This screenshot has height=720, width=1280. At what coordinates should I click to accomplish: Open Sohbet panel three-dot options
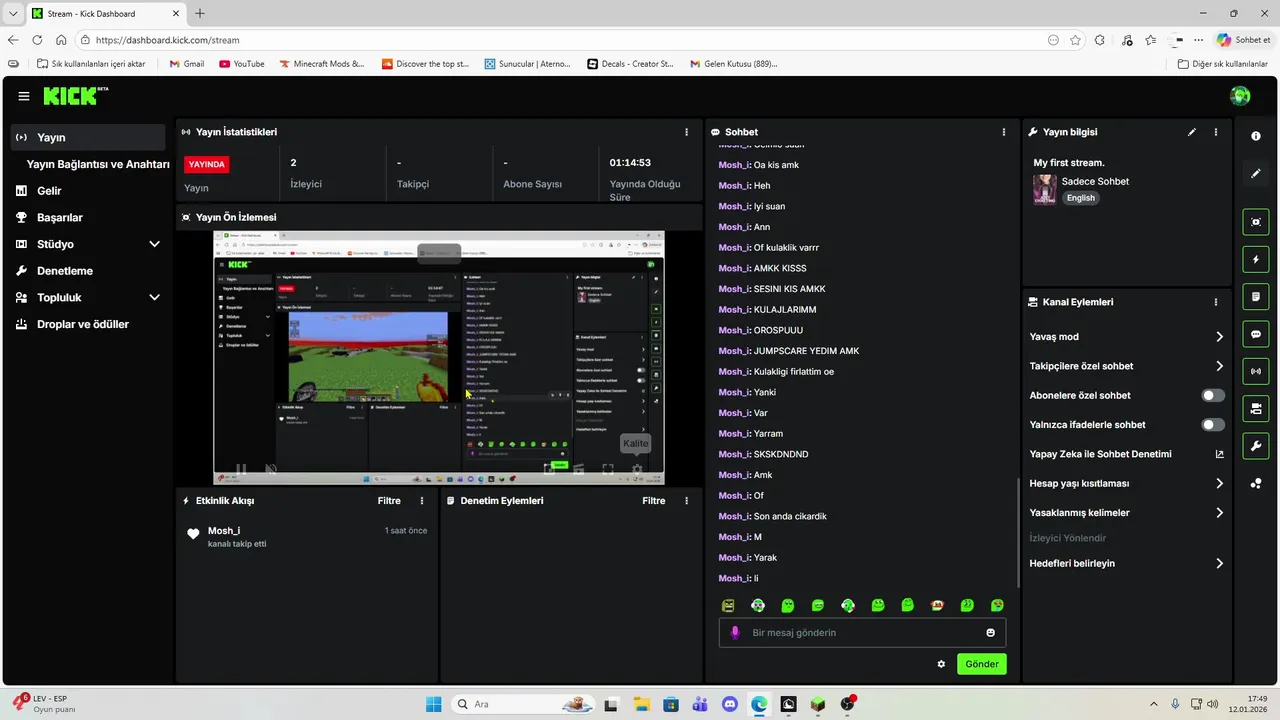tap(1004, 132)
